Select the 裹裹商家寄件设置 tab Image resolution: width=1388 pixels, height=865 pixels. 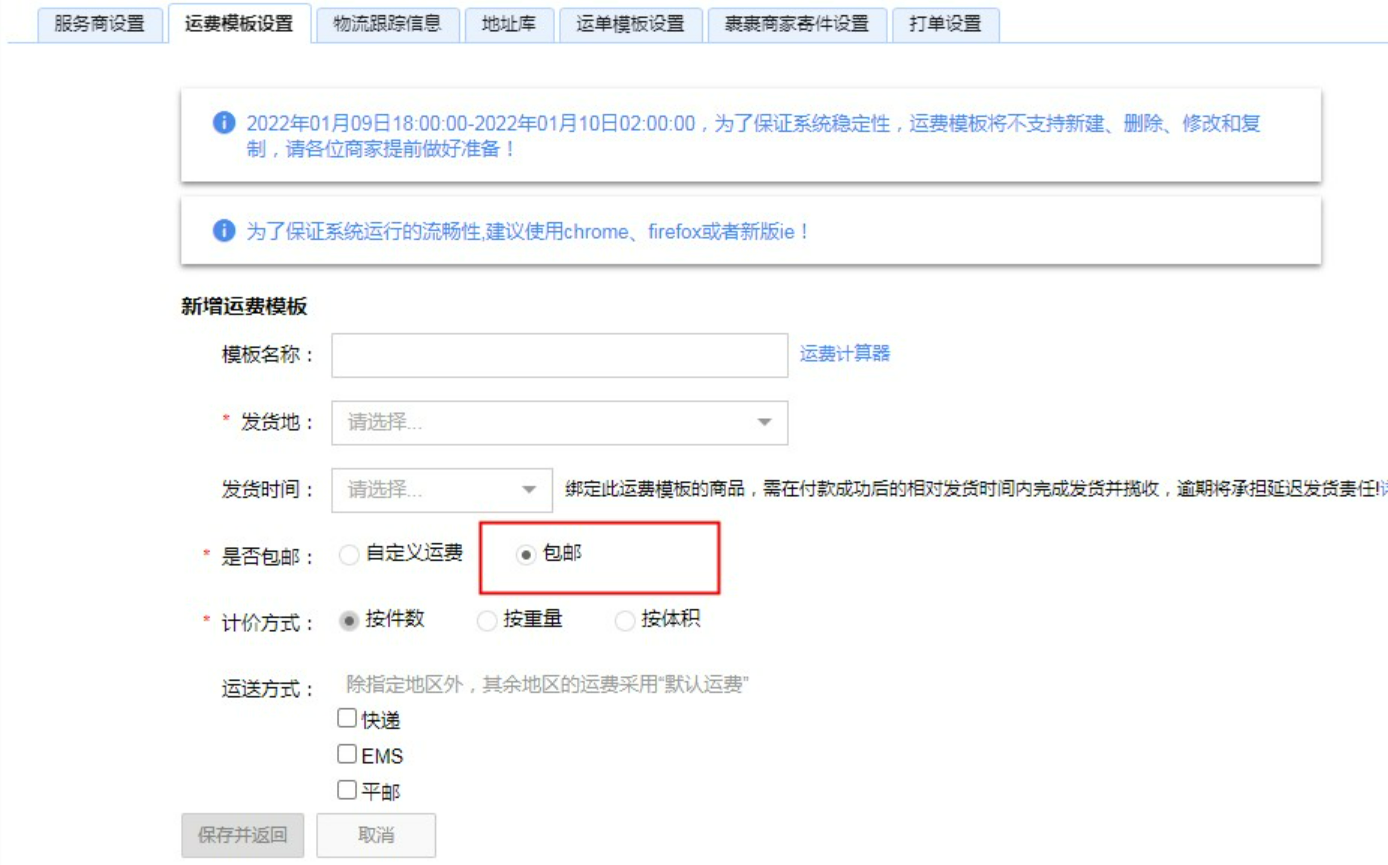pos(796,24)
